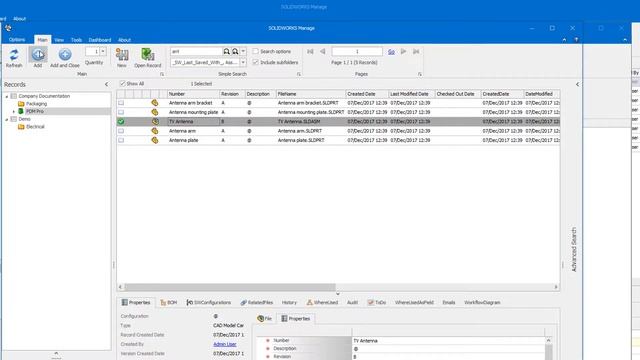Click the search text input field

196,51
